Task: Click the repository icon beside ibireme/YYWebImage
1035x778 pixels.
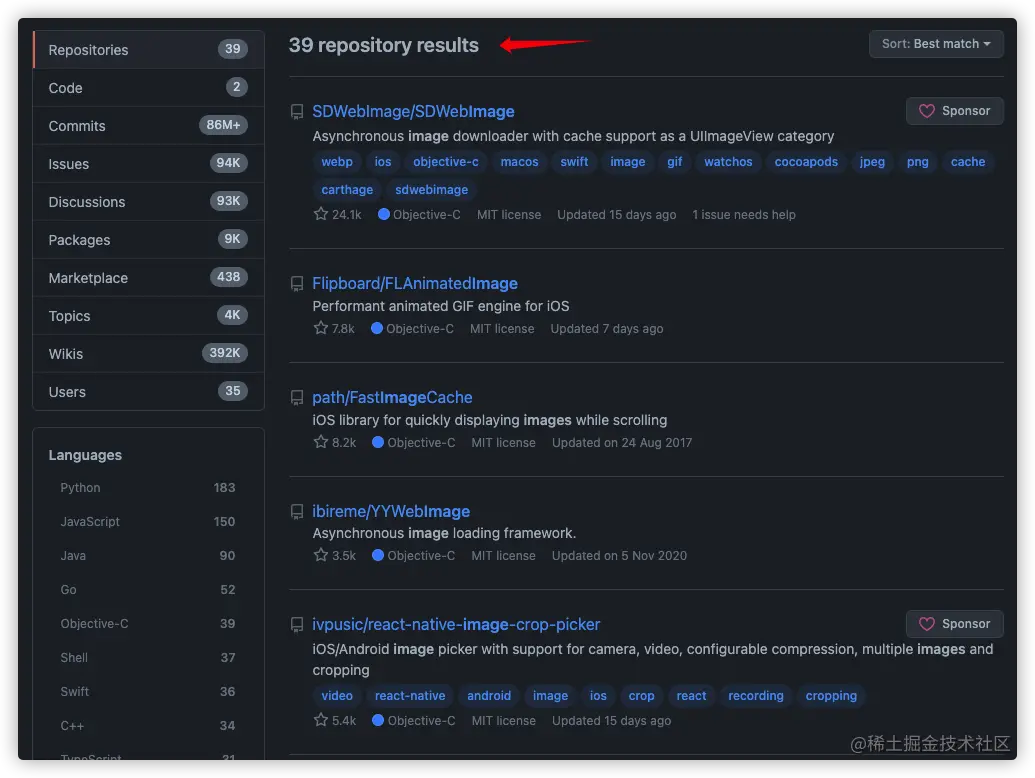Action: tap(297, 511)
